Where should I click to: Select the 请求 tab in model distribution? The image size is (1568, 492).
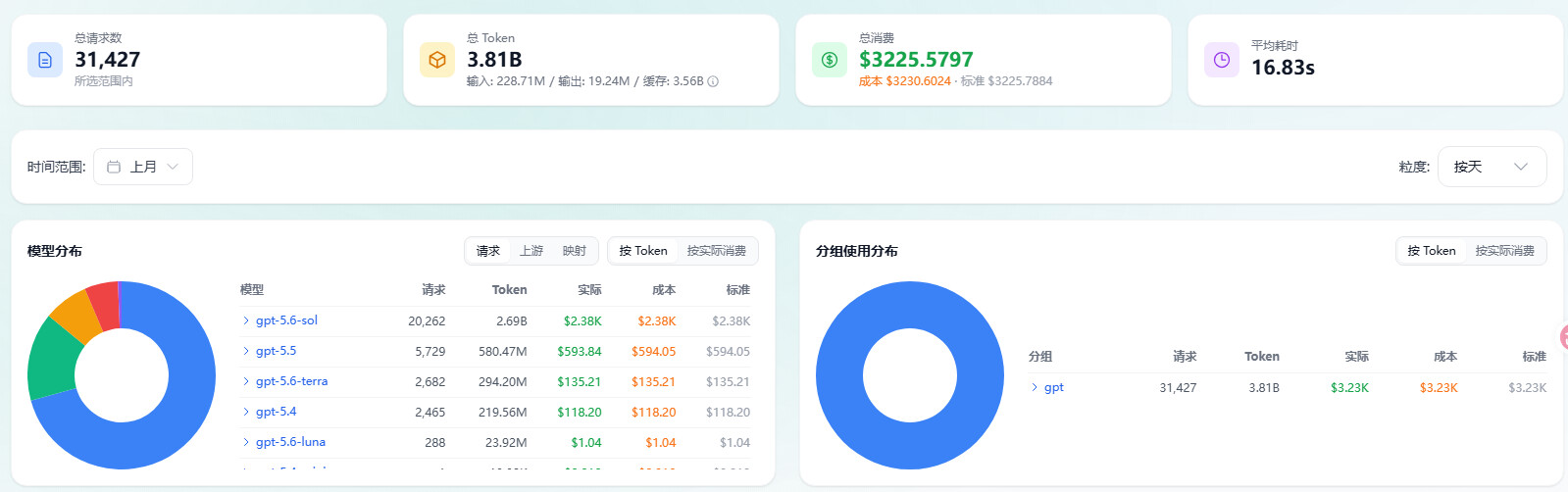coord(488,251)
